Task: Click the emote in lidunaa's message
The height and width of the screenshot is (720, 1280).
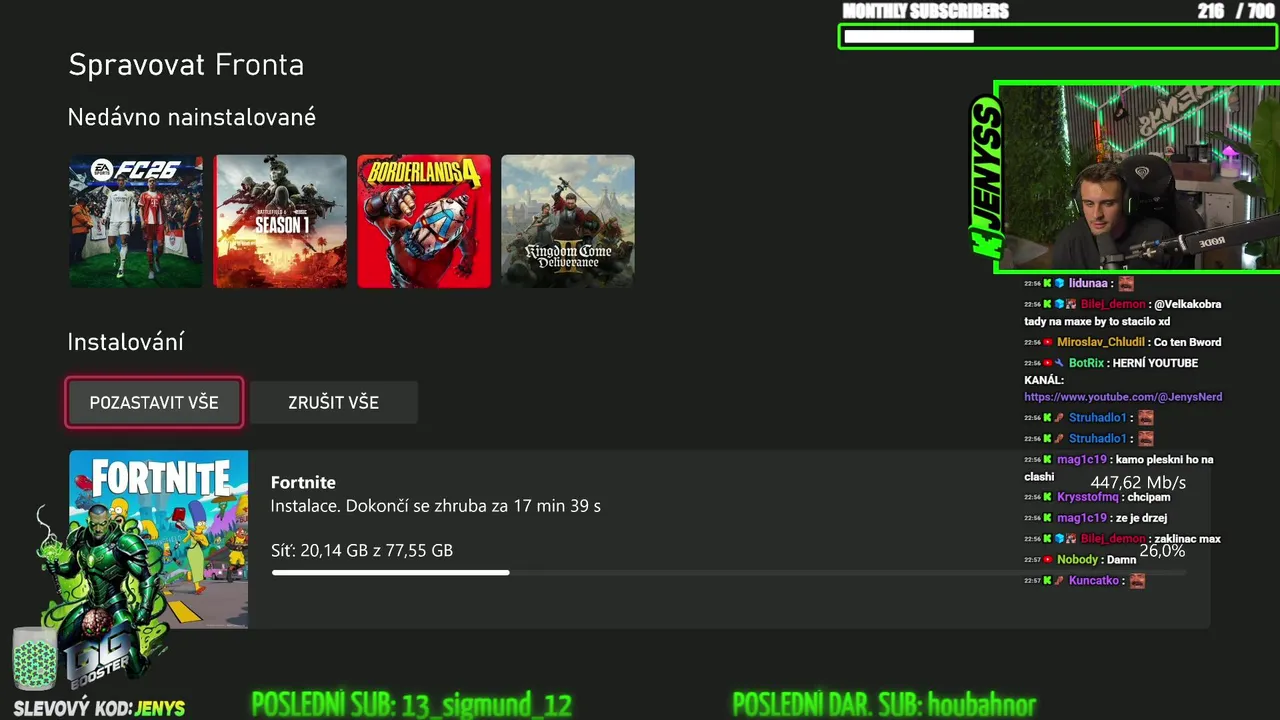Action: [1126, 284]
